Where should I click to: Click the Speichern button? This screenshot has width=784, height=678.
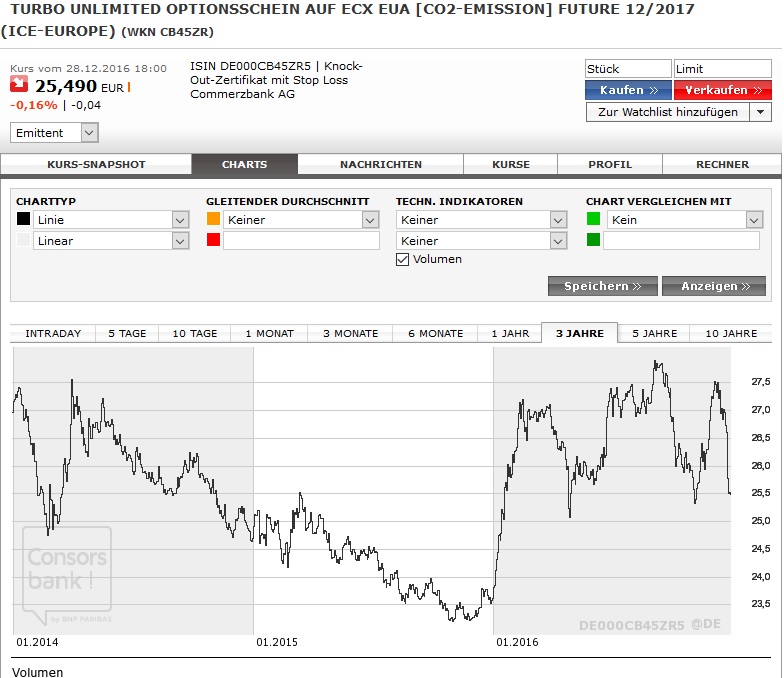[602, 286]
